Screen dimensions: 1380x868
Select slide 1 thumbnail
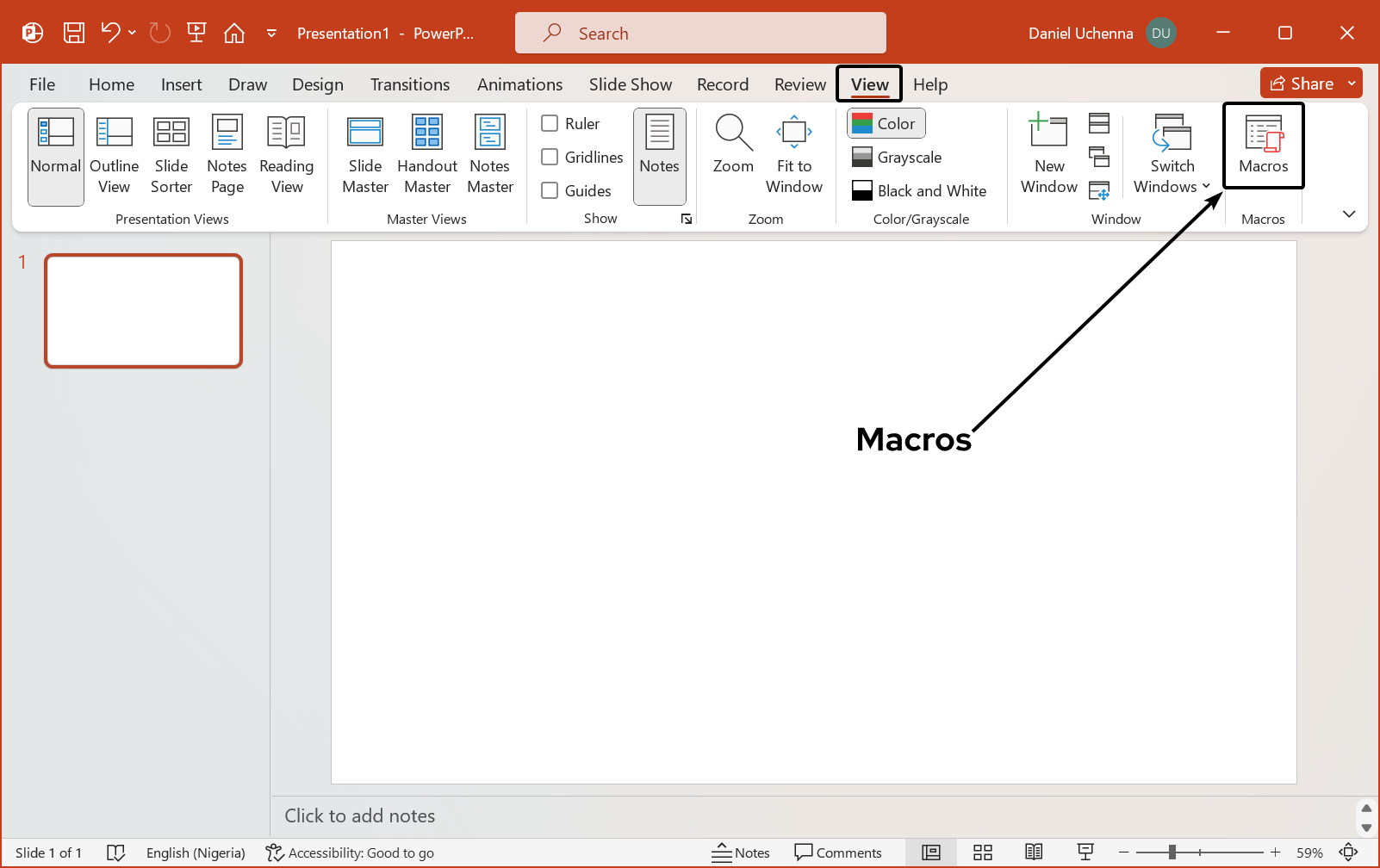click(x=144, y=311)
